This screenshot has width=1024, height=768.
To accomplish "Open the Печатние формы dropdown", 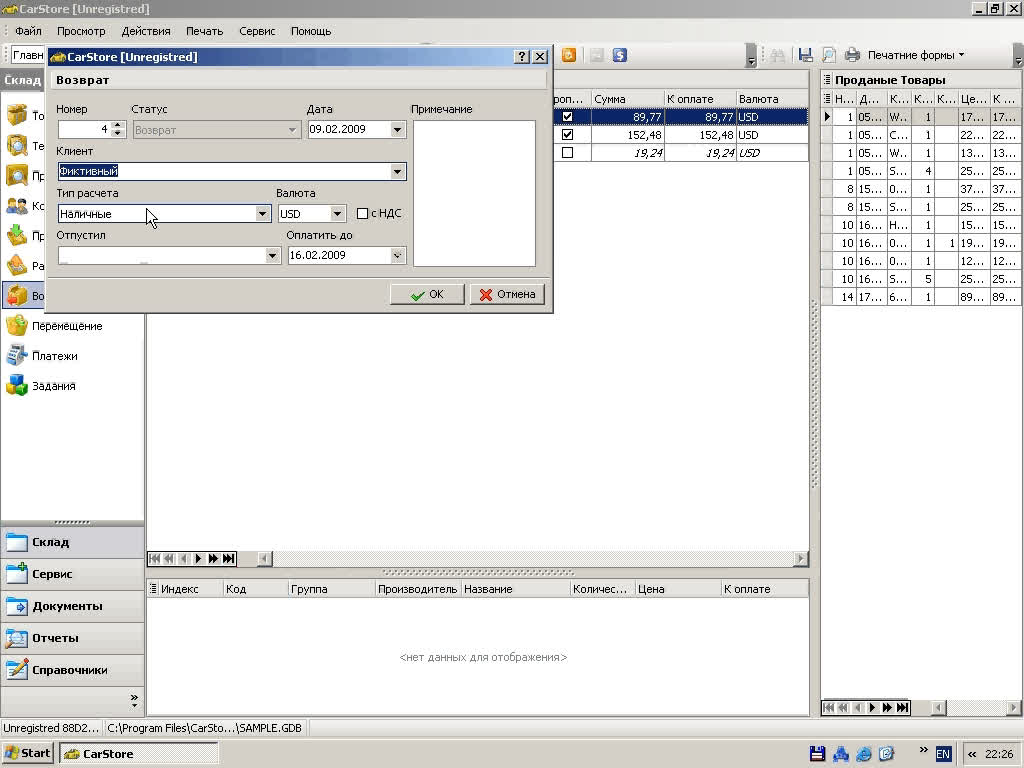I will (916, 56).
